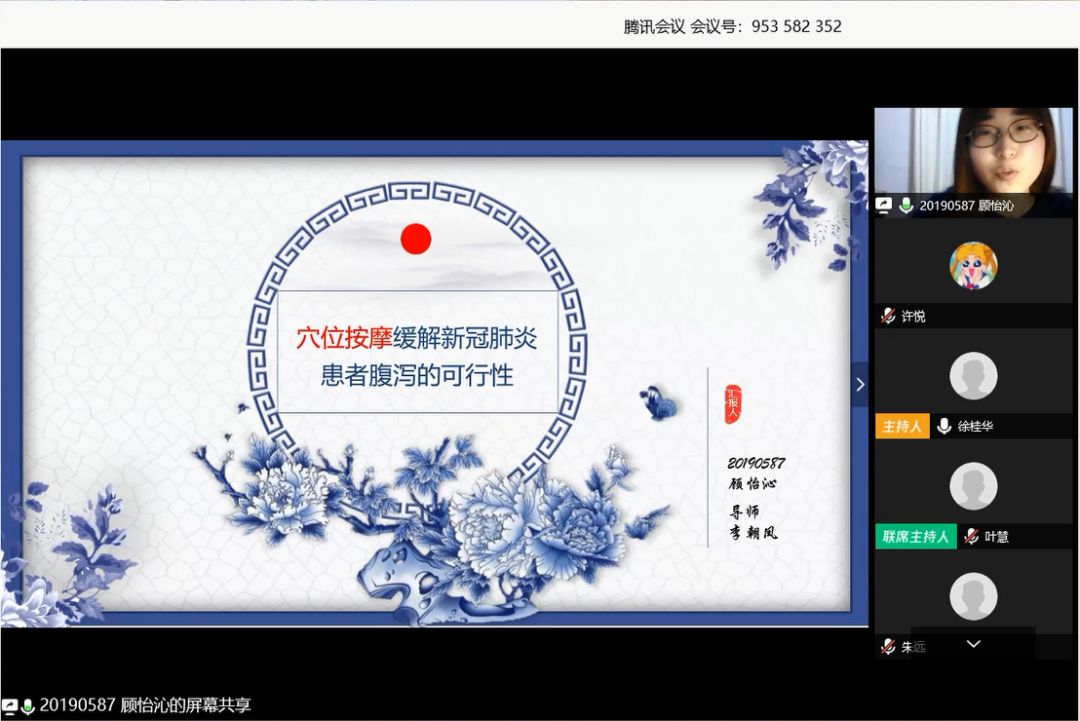Click 叶慧's muted microphone icon
The height and width of the screenshot is (721, 1080).
tap(971, 536)
